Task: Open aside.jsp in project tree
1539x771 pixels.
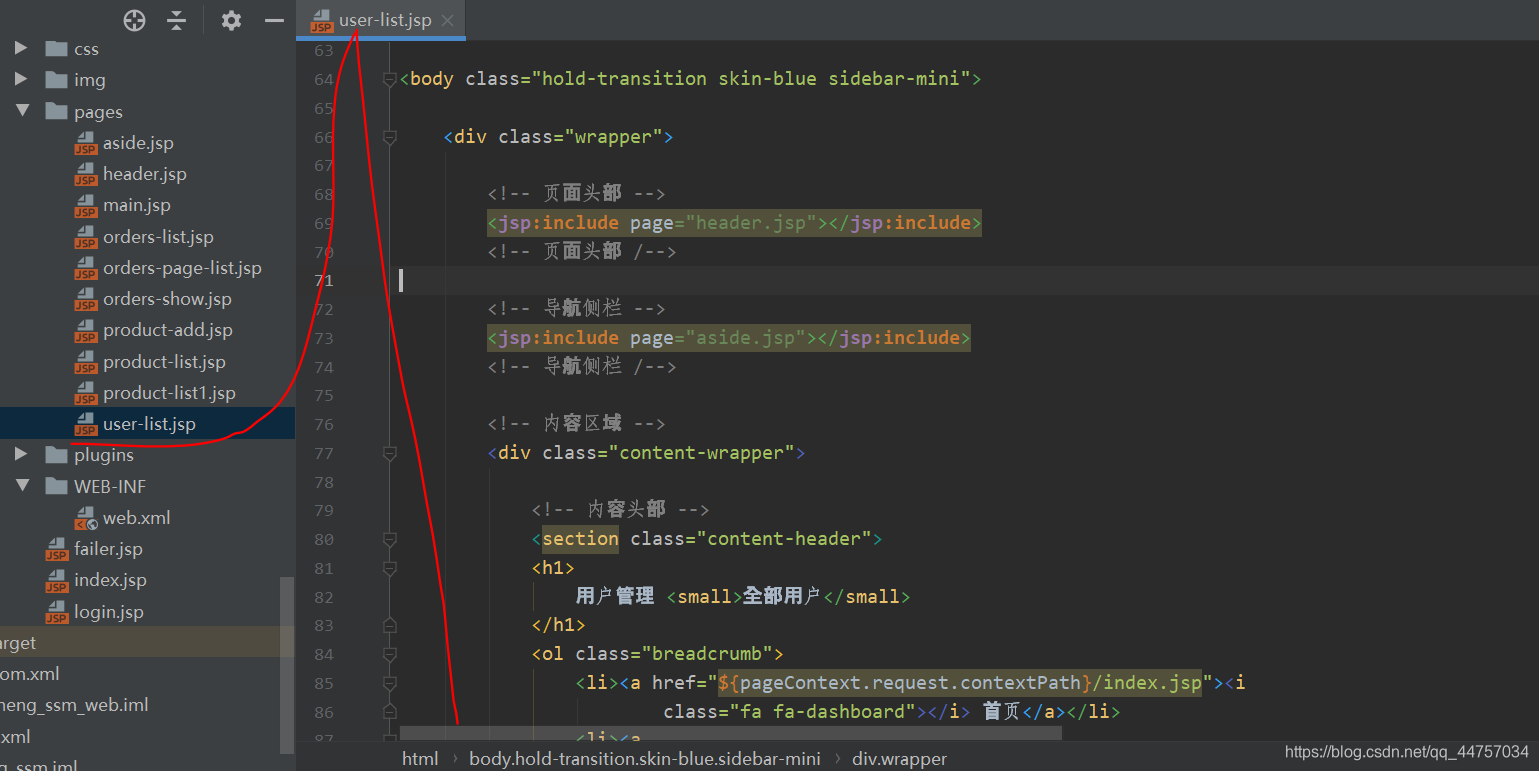Action: 138,143
